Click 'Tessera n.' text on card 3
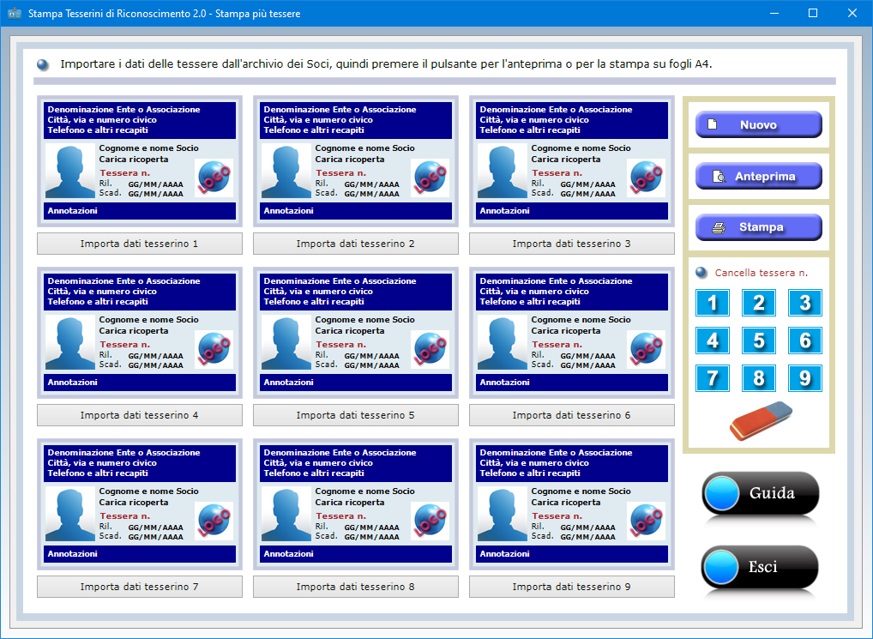The height and width of the screenshot is (639, 873). tap(557, 173)
